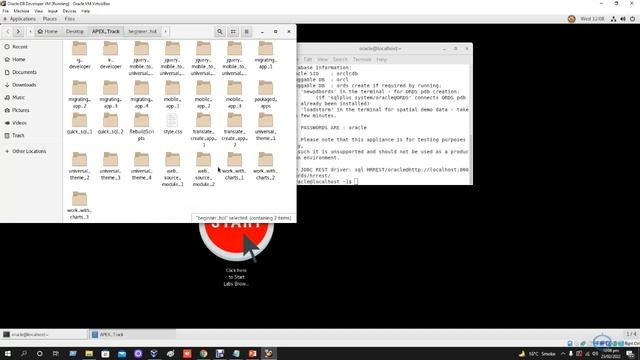640x360 pixels.
Task: Open the GNOME Places menu
Action: click(x=50, y=19)
